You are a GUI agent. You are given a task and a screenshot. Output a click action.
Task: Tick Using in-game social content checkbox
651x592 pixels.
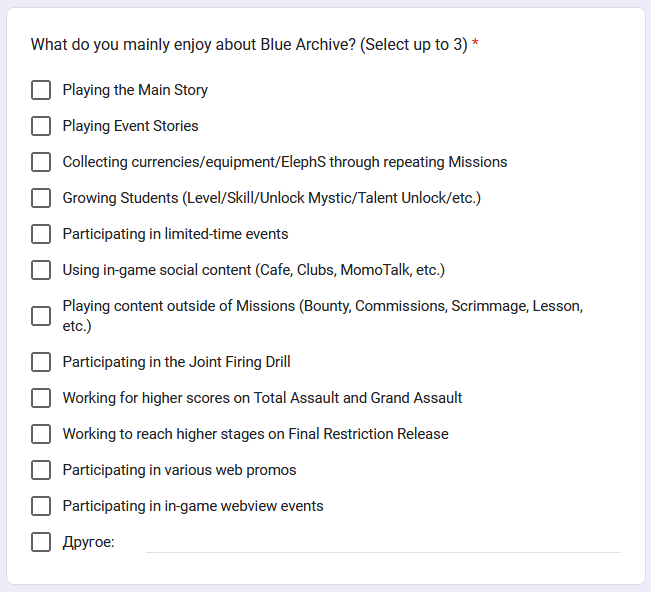(41, 270)
